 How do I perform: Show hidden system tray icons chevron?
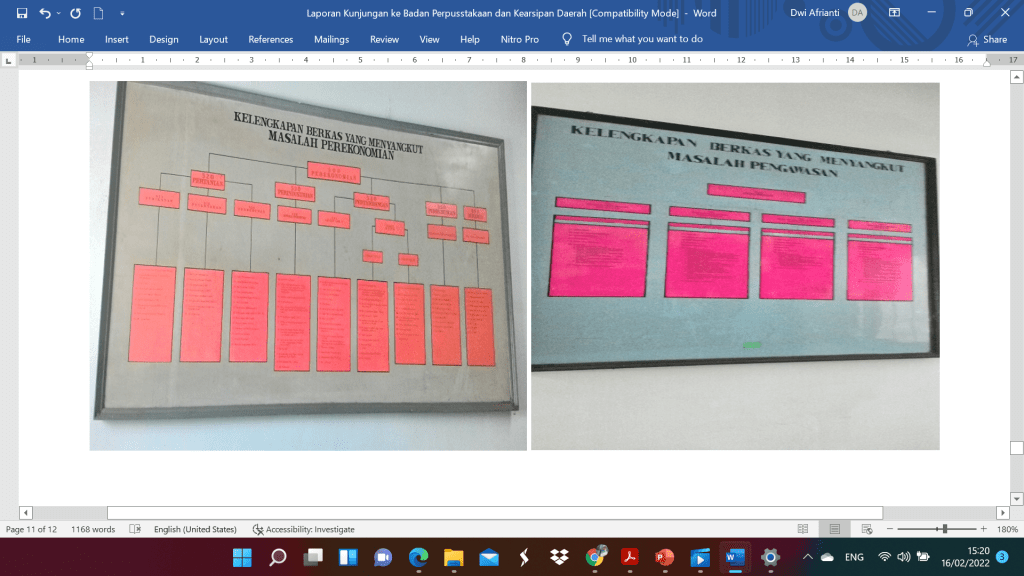pyautogui.click(x=807, y=557)
